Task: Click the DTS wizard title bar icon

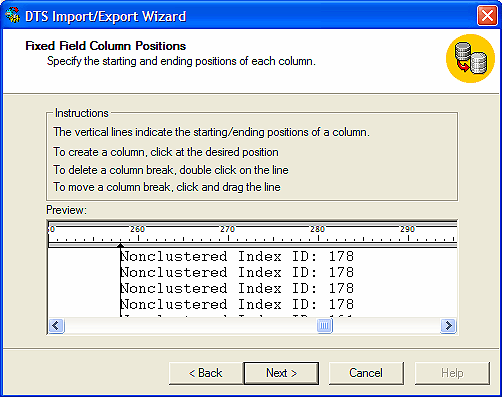Action: coord(13,16)
